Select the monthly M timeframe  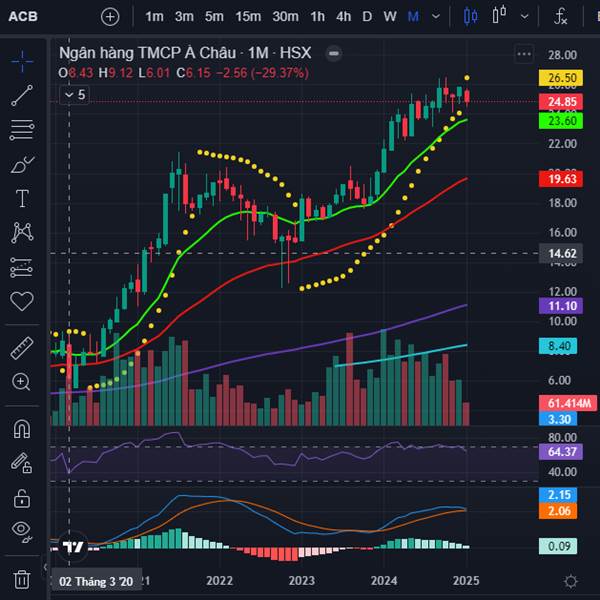[413, 17]
